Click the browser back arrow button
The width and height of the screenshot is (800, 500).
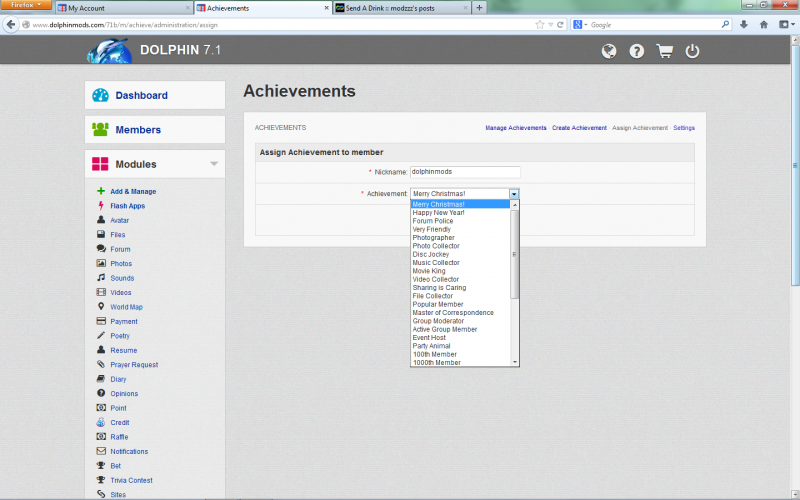click(11, 24)
